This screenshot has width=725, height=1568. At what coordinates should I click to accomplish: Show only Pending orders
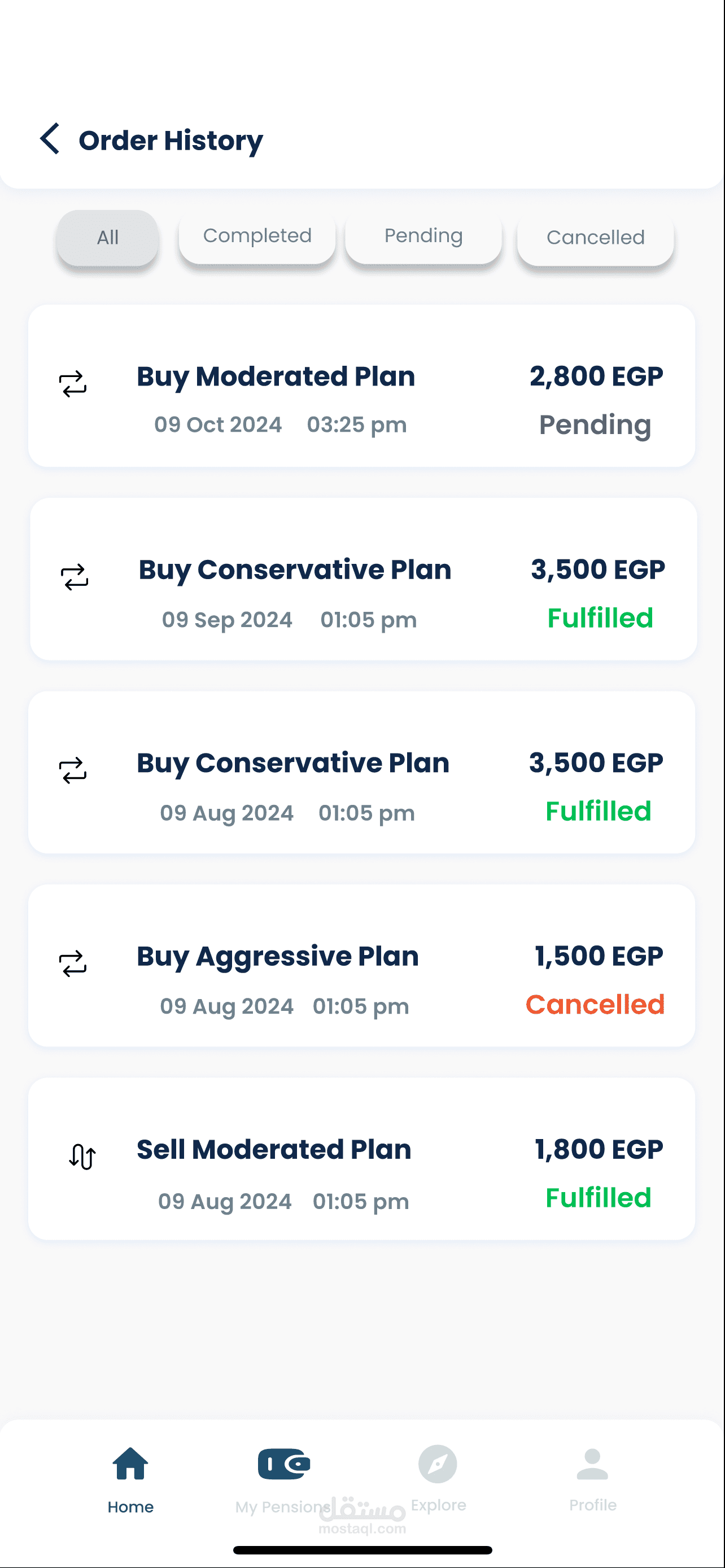(423, 237)
